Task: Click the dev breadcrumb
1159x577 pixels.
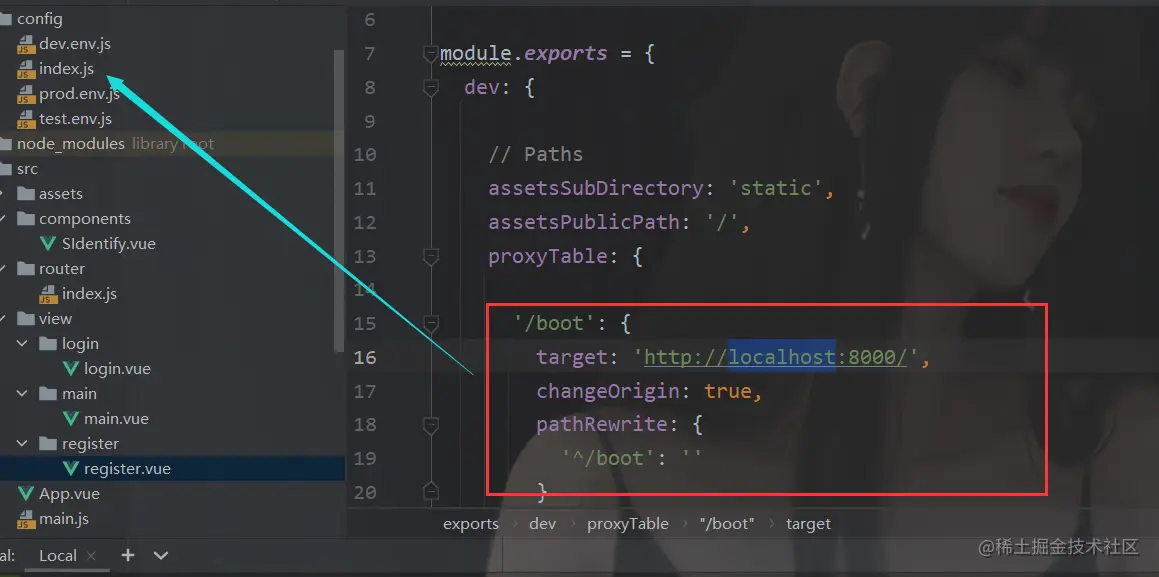Action: click(543, 524)
